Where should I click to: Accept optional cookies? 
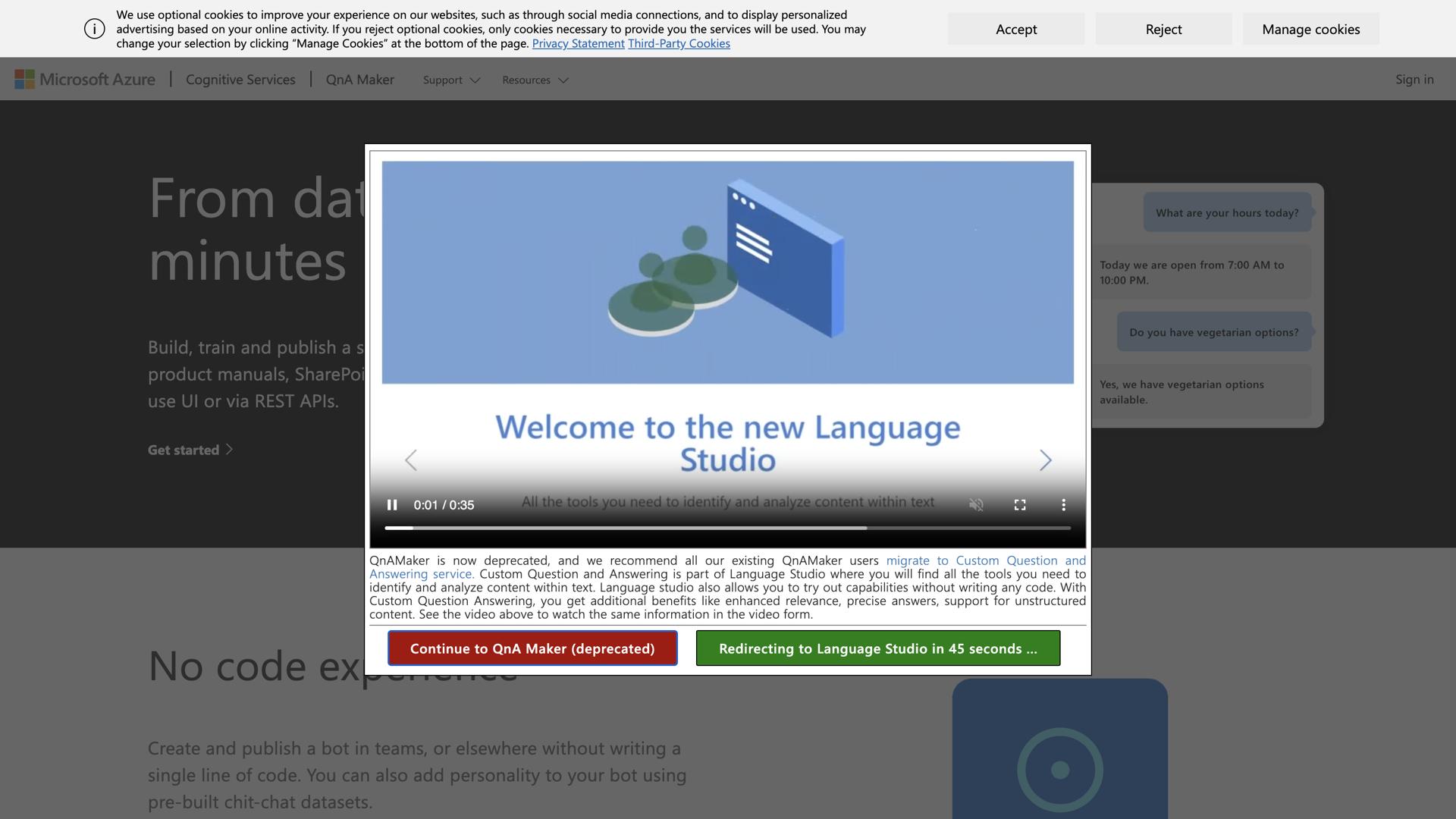(1015, 29)
